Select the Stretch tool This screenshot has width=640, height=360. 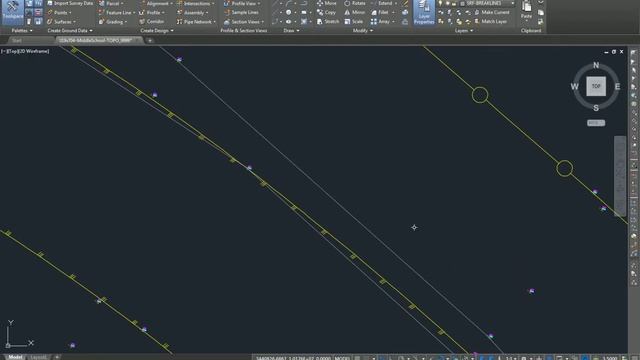coord(328,22)
